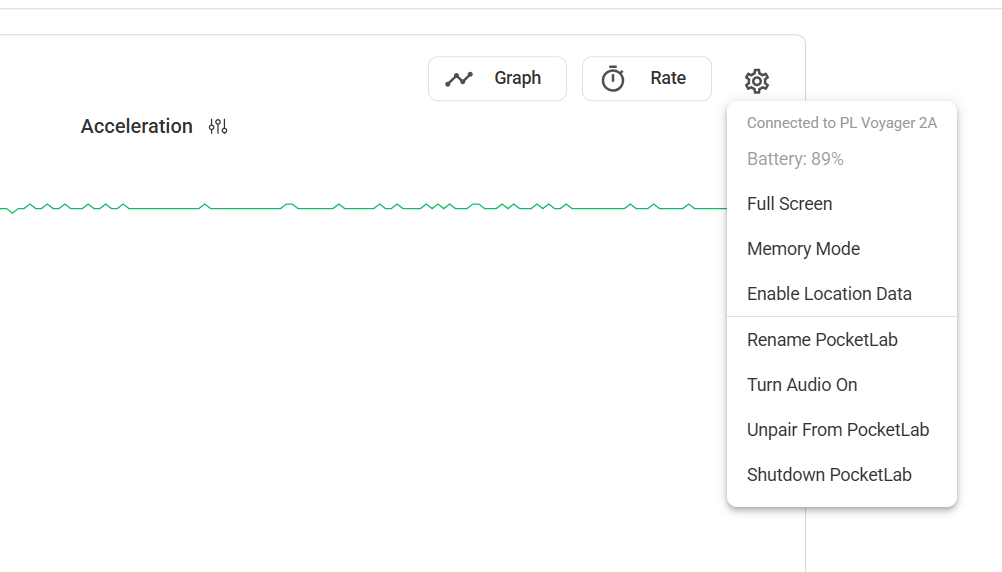Click the Graph label text
The width and height of the screenshot is (1002, 572).
(x=518, y=78)
